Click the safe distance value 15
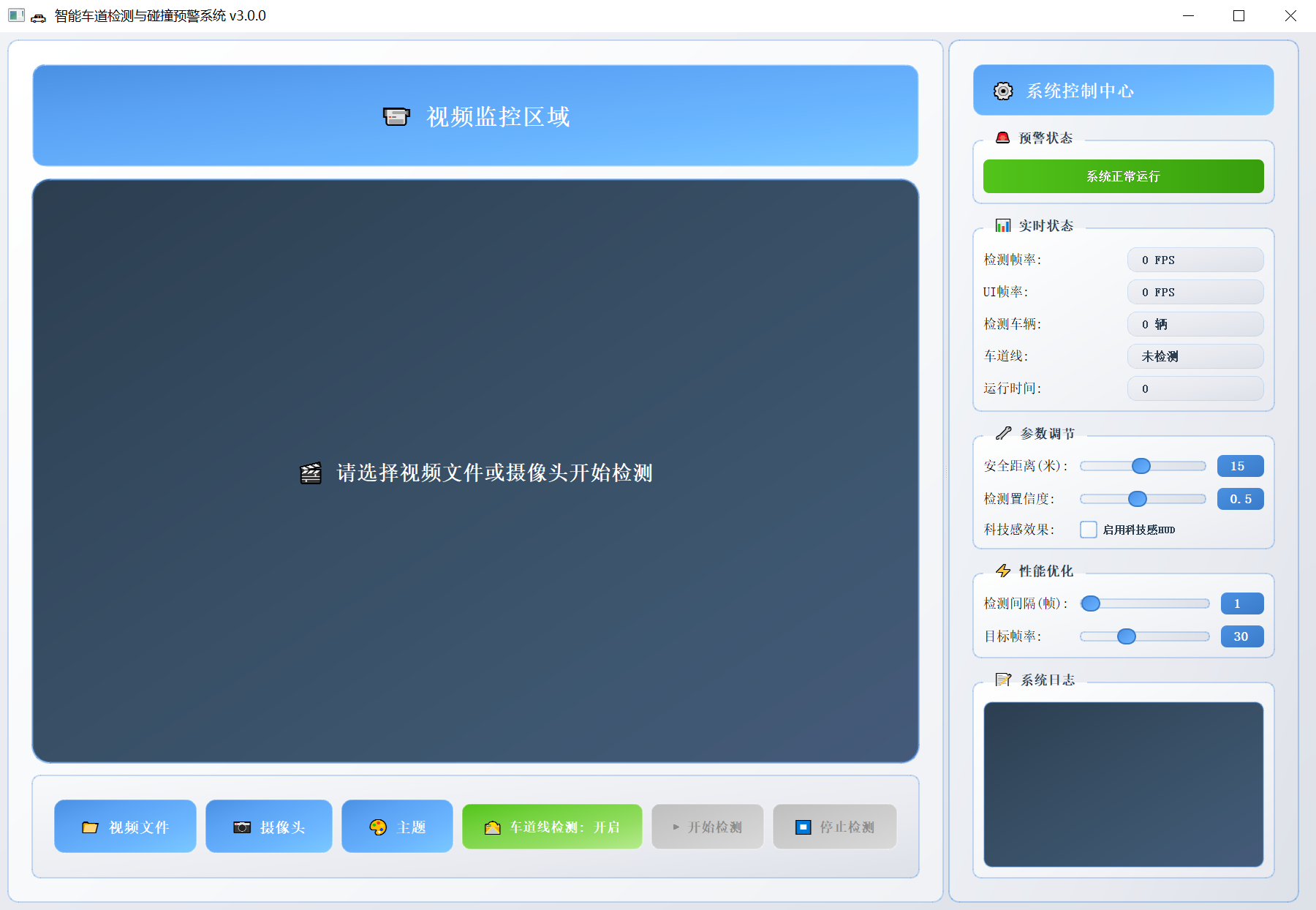The image size is (1316, 910). [1240, 466]
